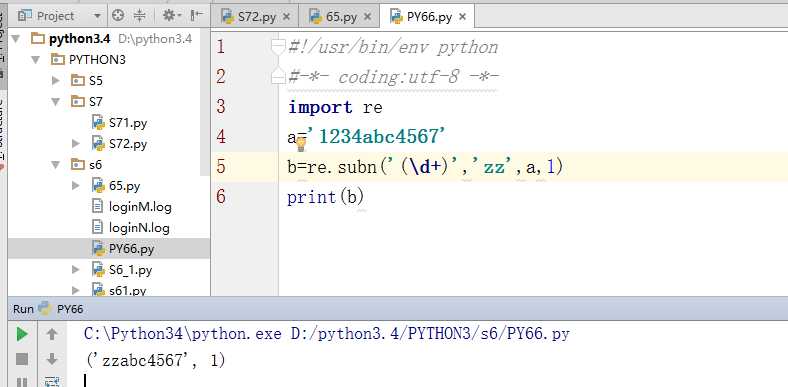The height and width of the screenshot is (387, 788).
Task: Collapse the s6 folder
Action: click(x=56, y=164)
